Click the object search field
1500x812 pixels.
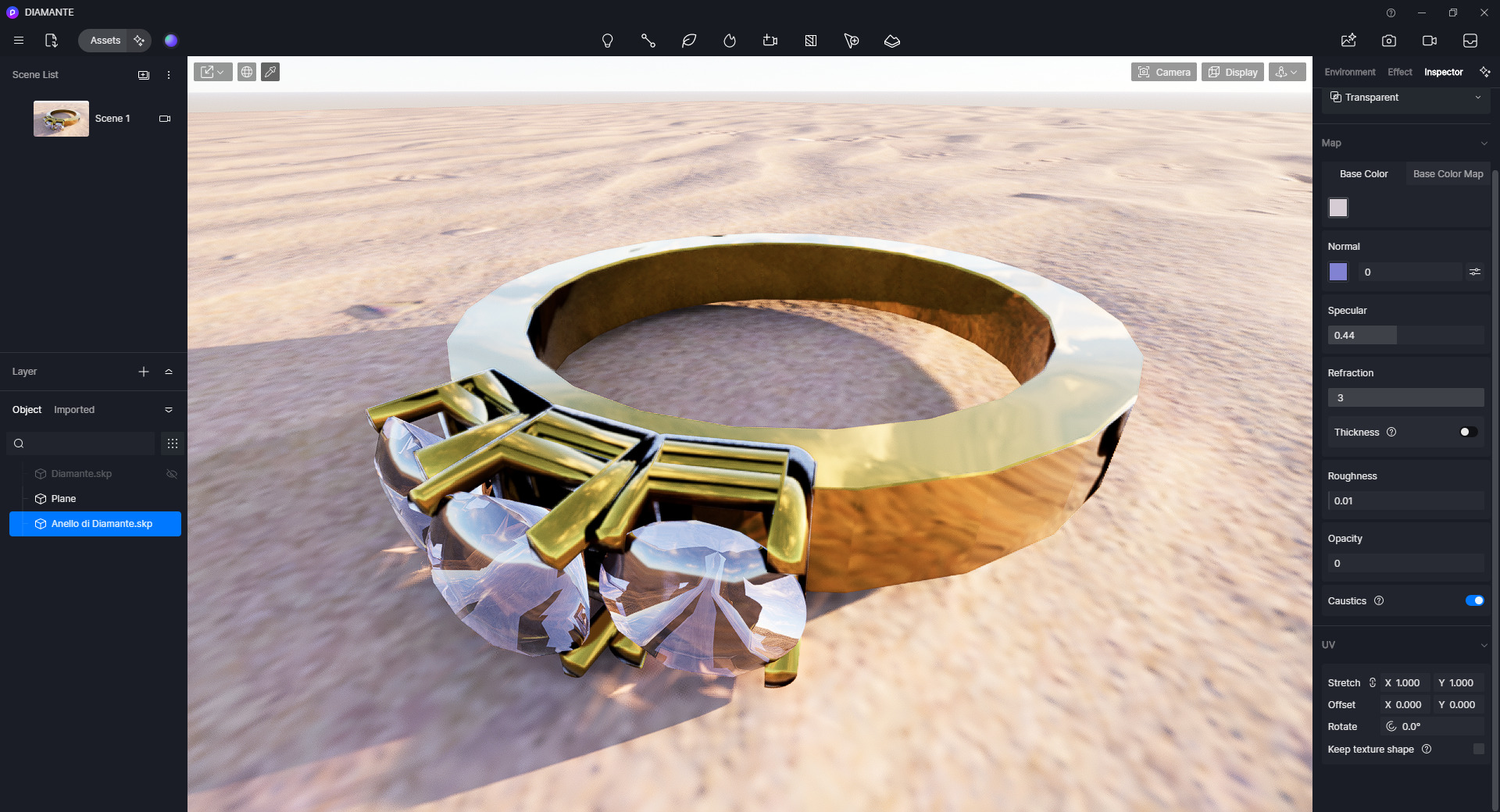[x=80, y=443]
